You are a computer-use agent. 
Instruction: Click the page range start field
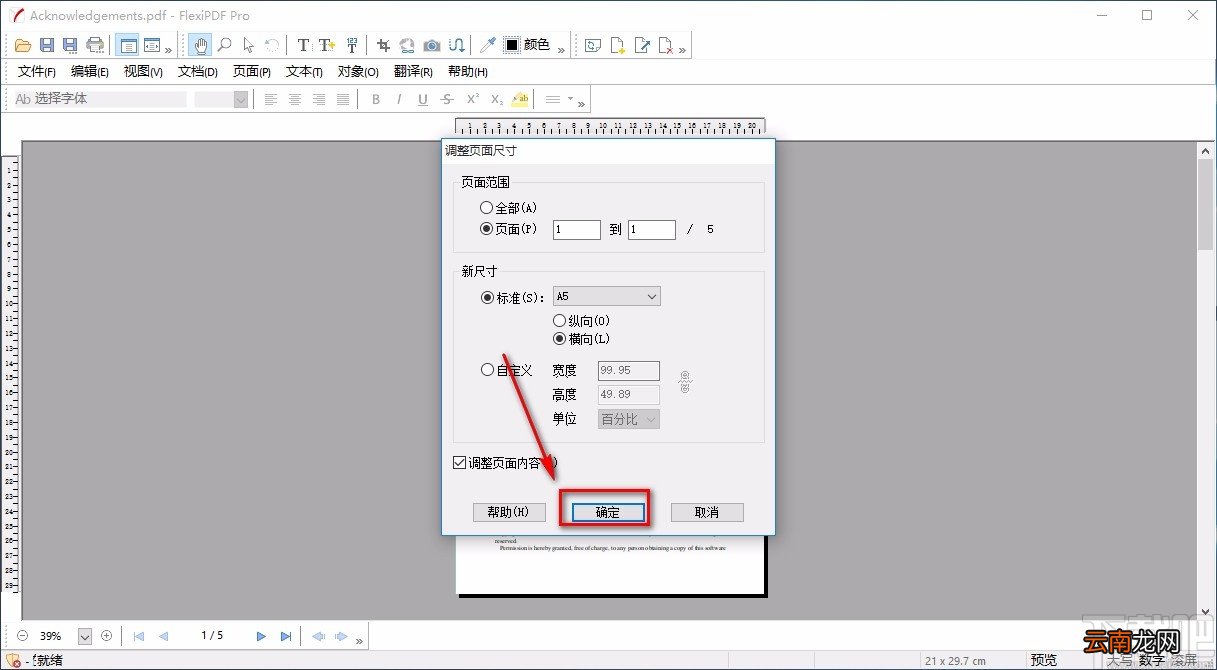(x=577, y=229)
